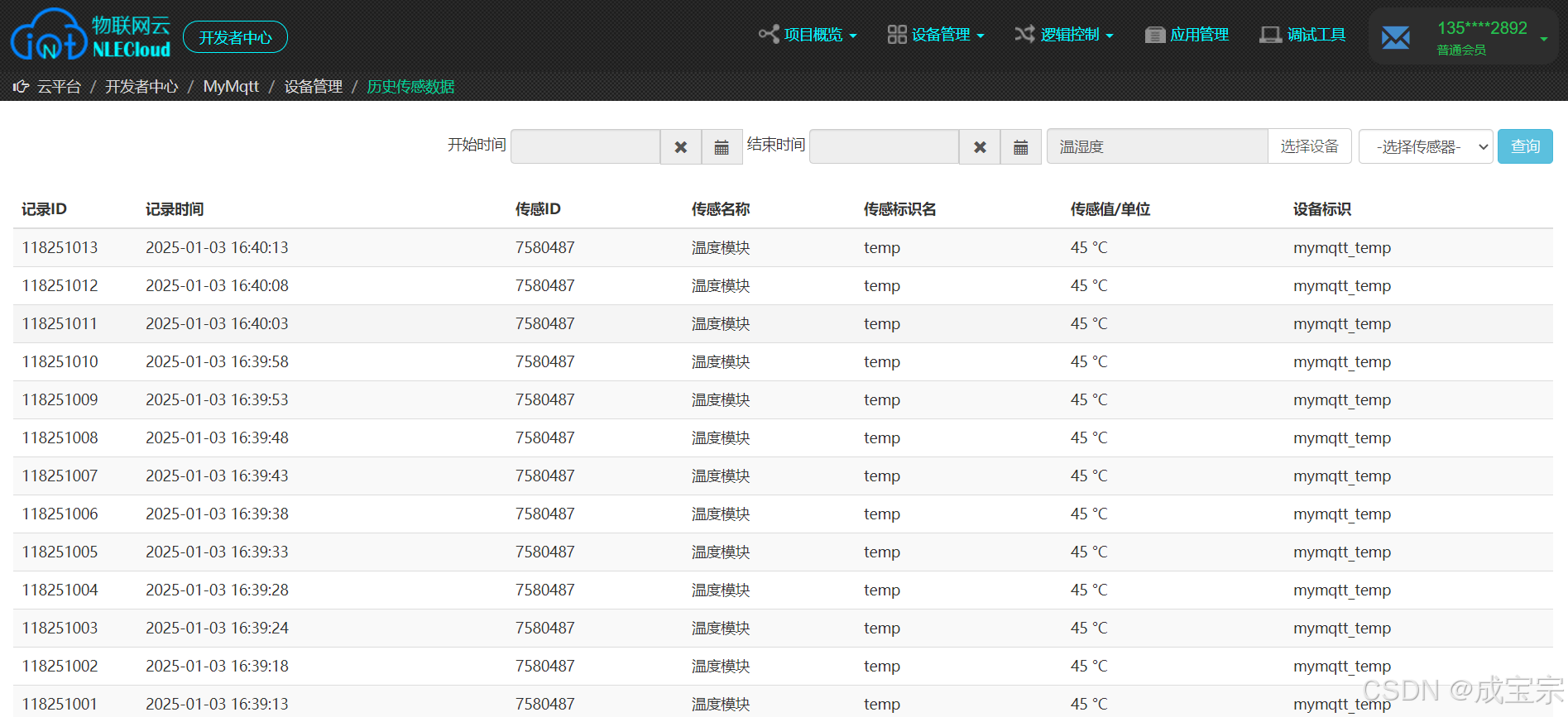Click the 传感名称 column header
Screen dimensions: 1568x717
pos(721,209)
